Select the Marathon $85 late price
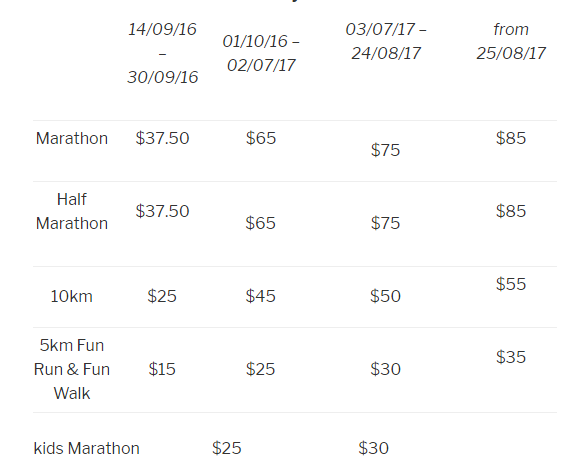 click(x=511, y=138)
